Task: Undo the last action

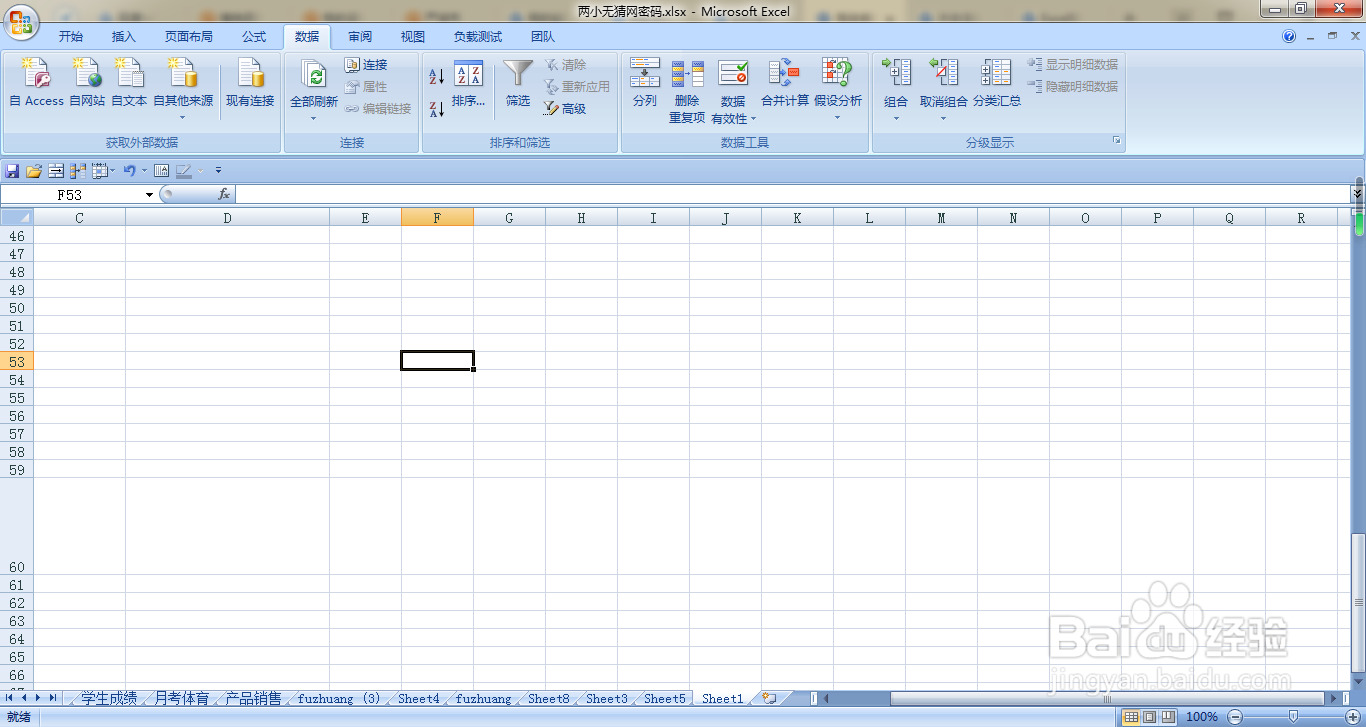Action: click(129, 171)
